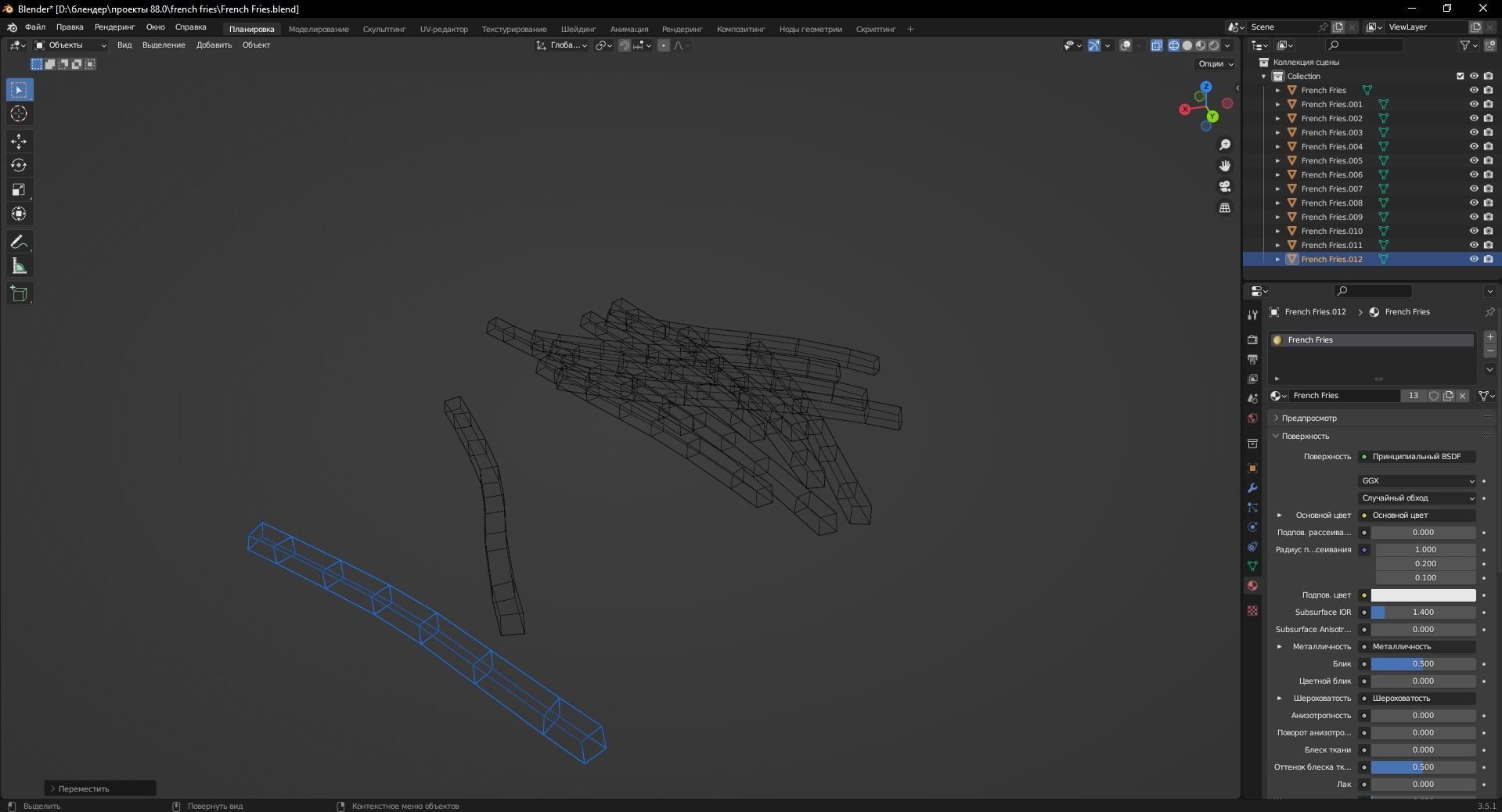Select the Annotate pencil tool
The height and width of the screenshot is (812, 1502).
(x=20, y=242)
